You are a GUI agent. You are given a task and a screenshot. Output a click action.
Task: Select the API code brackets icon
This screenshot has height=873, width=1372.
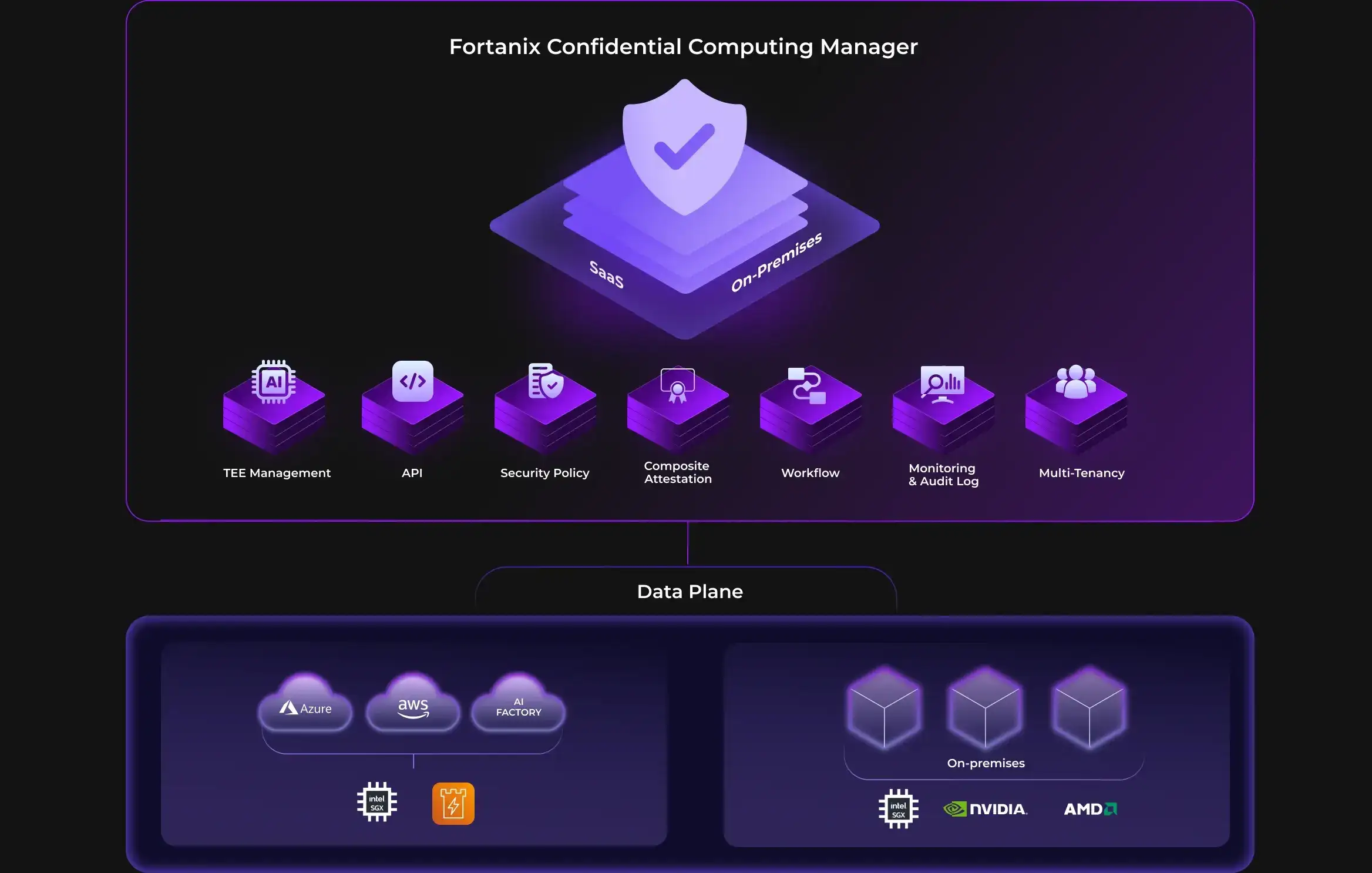point(412,381)
